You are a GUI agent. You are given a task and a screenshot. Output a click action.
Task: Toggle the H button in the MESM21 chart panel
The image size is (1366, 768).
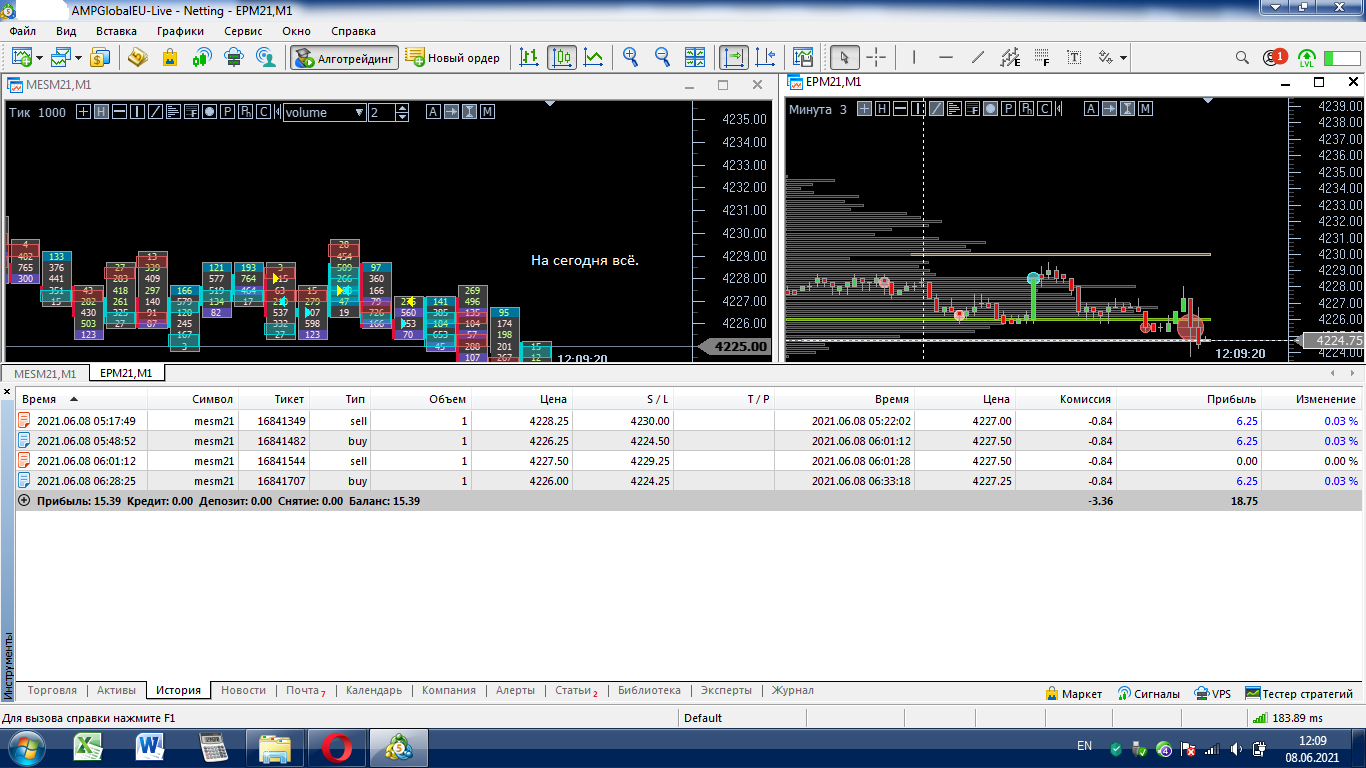pyautogui.click(x=102, y=112)
